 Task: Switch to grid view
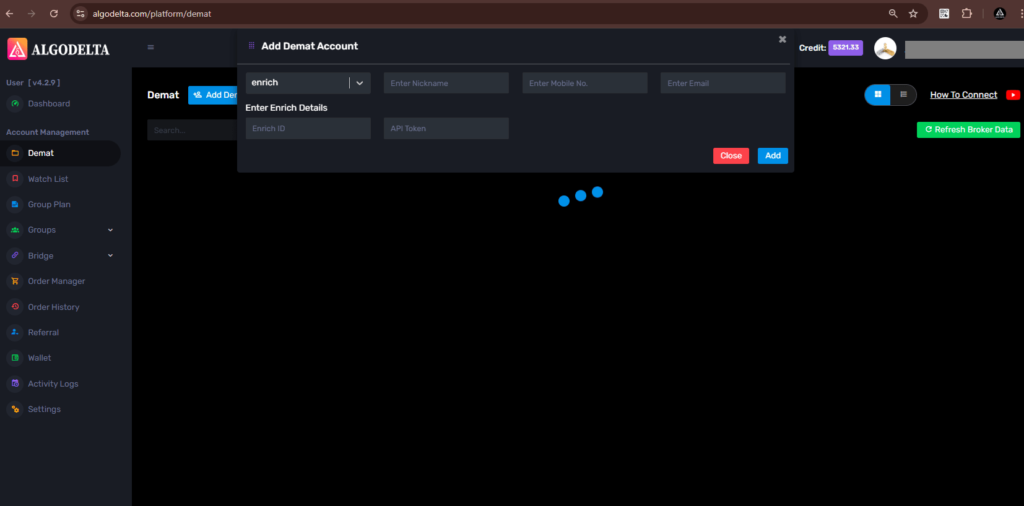click(x=878, y=95)
